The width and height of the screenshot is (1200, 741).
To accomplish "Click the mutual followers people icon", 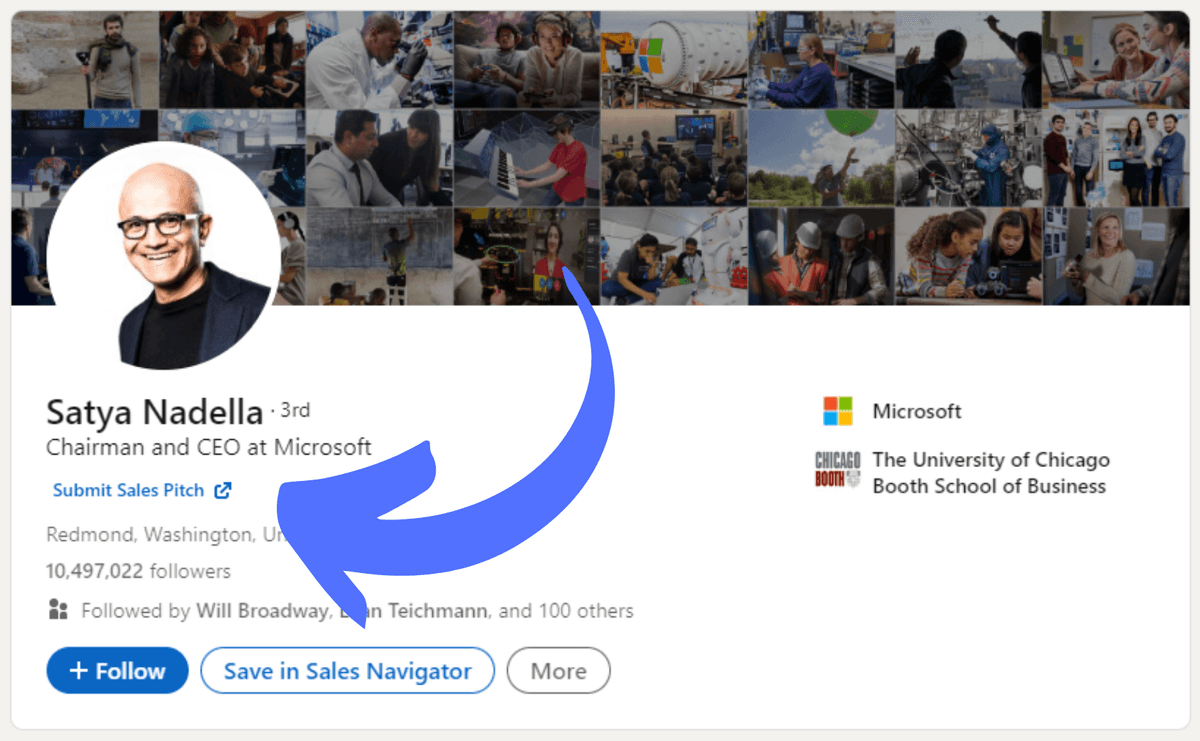I will pos(58,610).
